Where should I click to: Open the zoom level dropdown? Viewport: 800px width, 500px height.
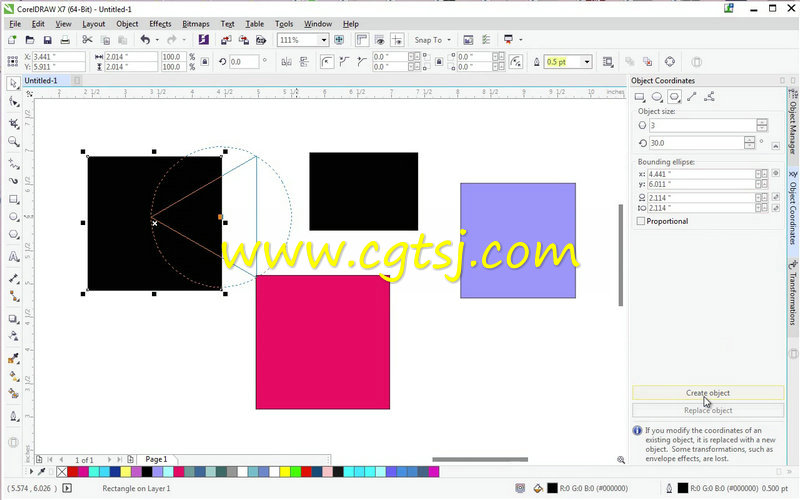pos(323,40)
